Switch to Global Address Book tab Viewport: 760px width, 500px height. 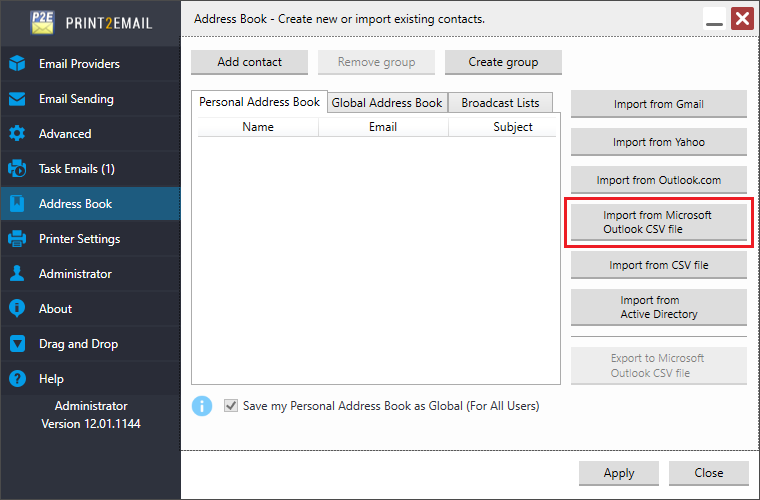387,103
